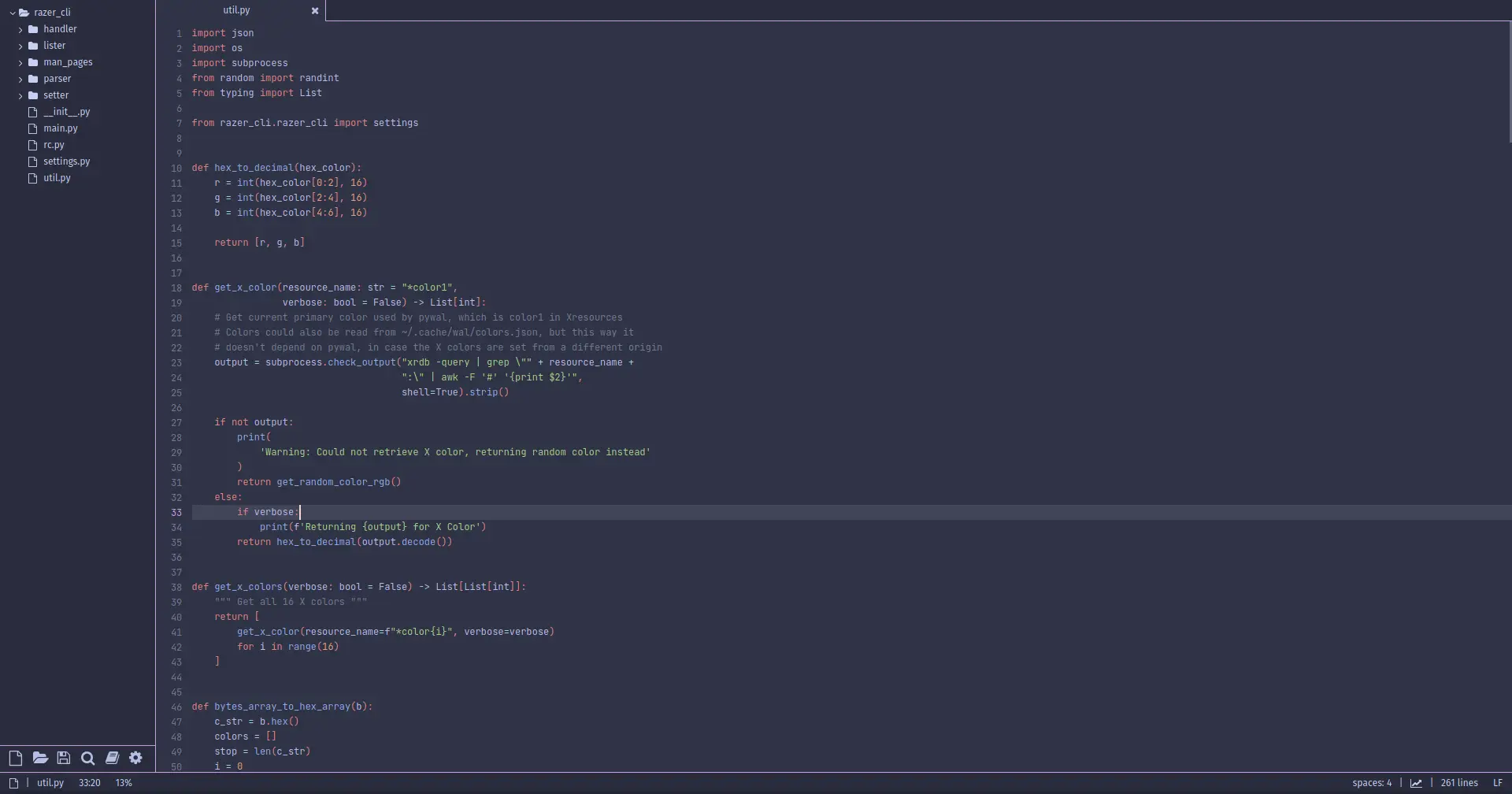Select rc.py in the file tree

coord(54,144)
